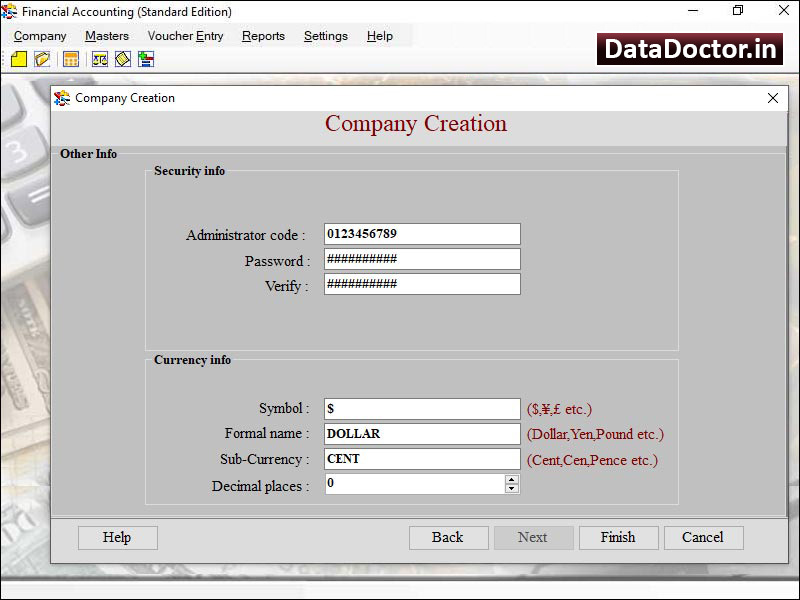Image resolution: width=800 pixels, height=600 pixels.
Task: Click the account creation icon with green plus
Action: tap(146, 59)
